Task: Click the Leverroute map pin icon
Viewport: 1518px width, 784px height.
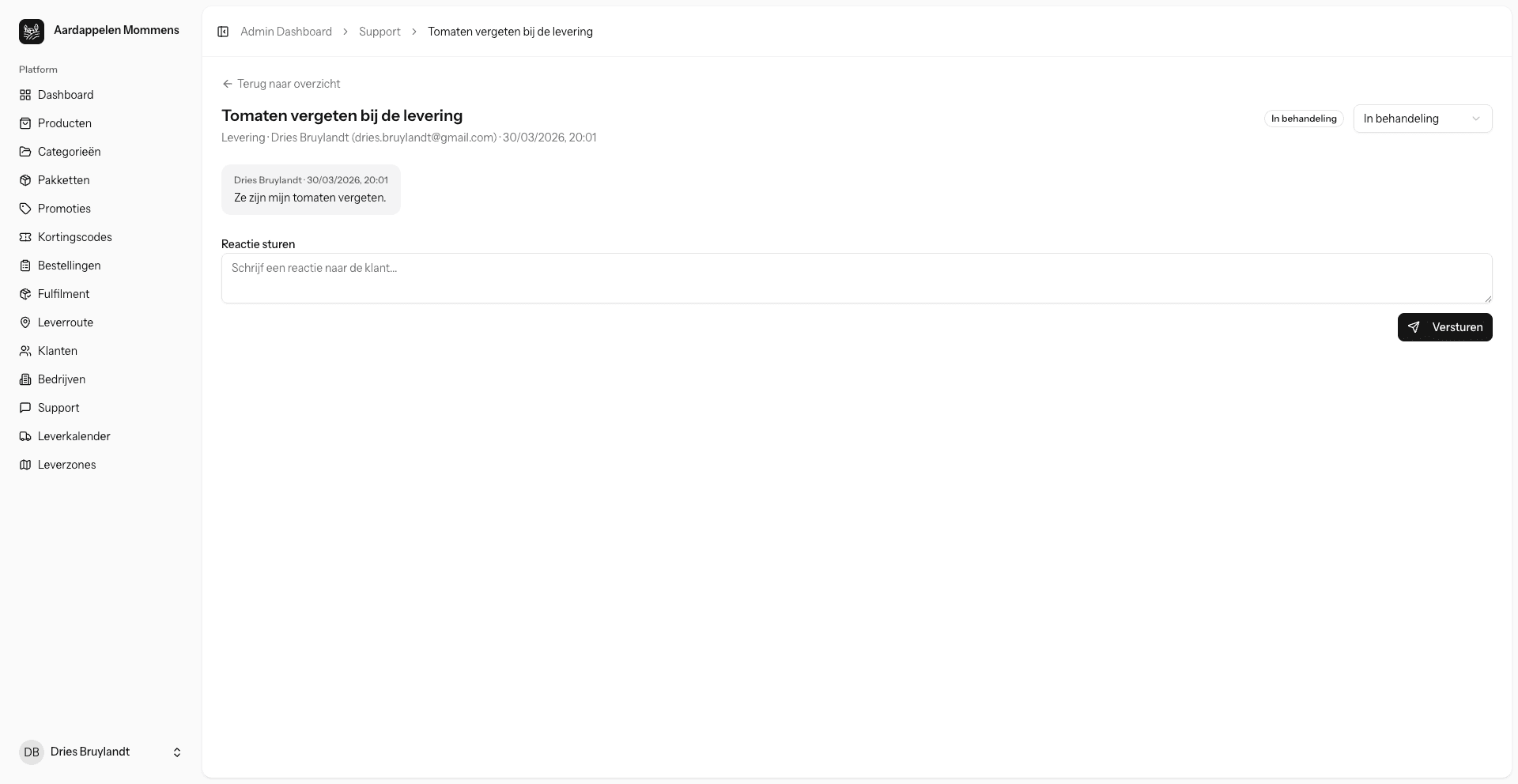Action: click(x=25, y=322)
